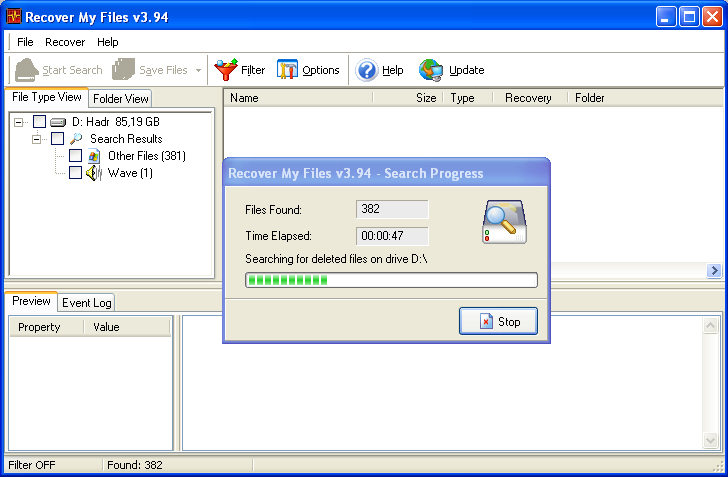Click preview pane scroll up arrow
The height and width of the screenshot is (477, 728).
710,326
